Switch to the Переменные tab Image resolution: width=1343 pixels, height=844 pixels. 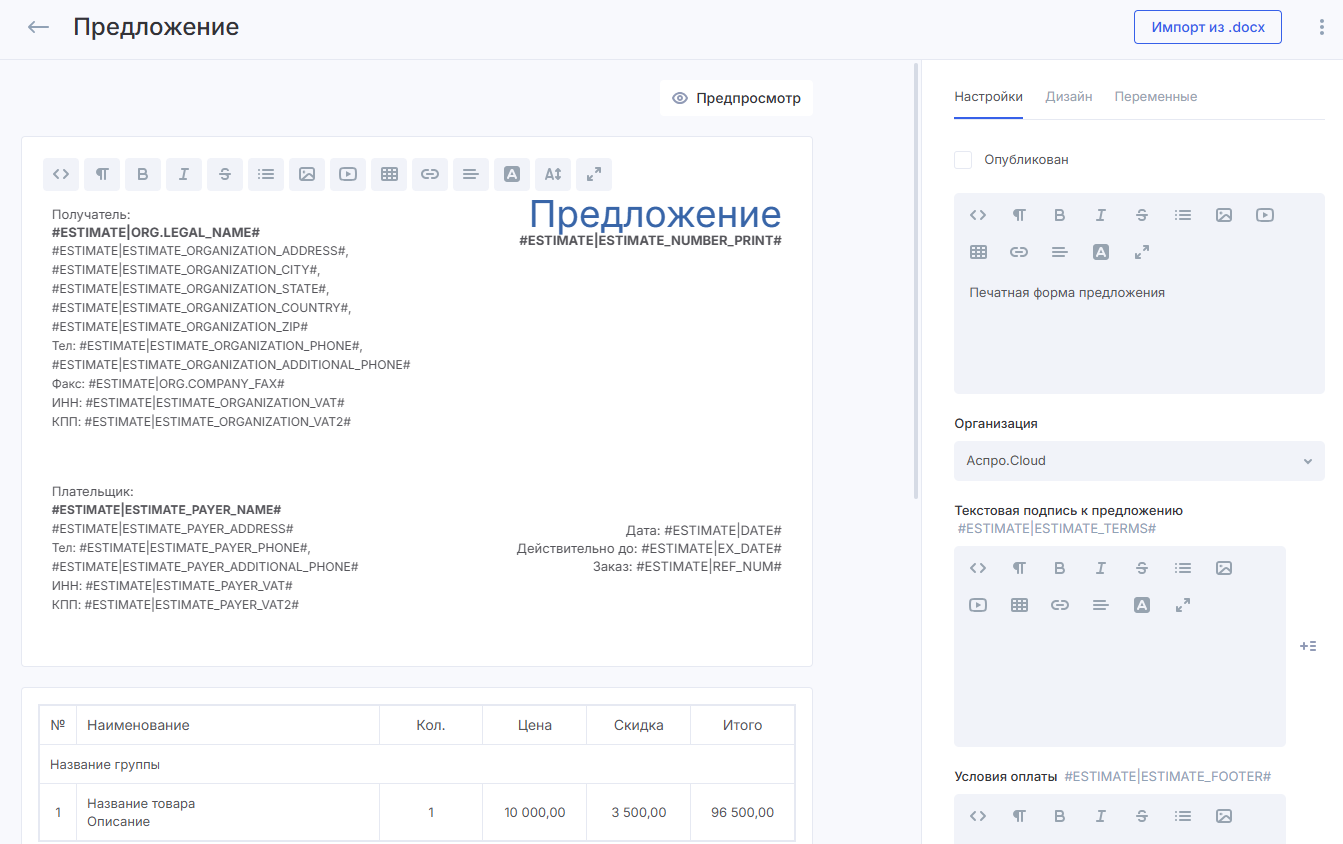pos(1155,97)
